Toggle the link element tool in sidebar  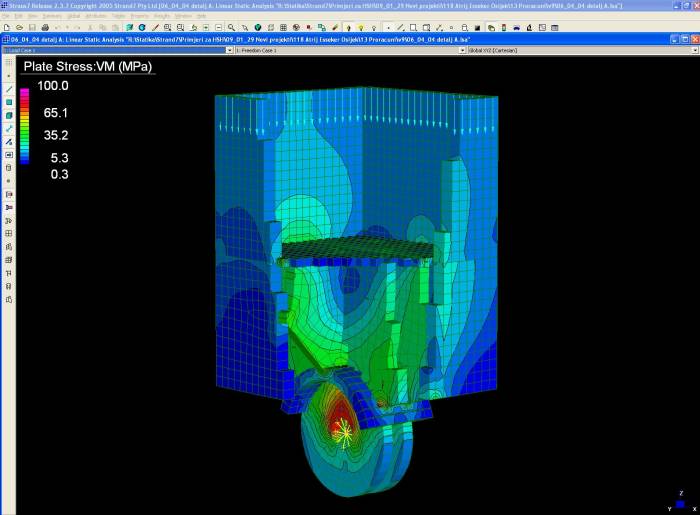point(9,128)
